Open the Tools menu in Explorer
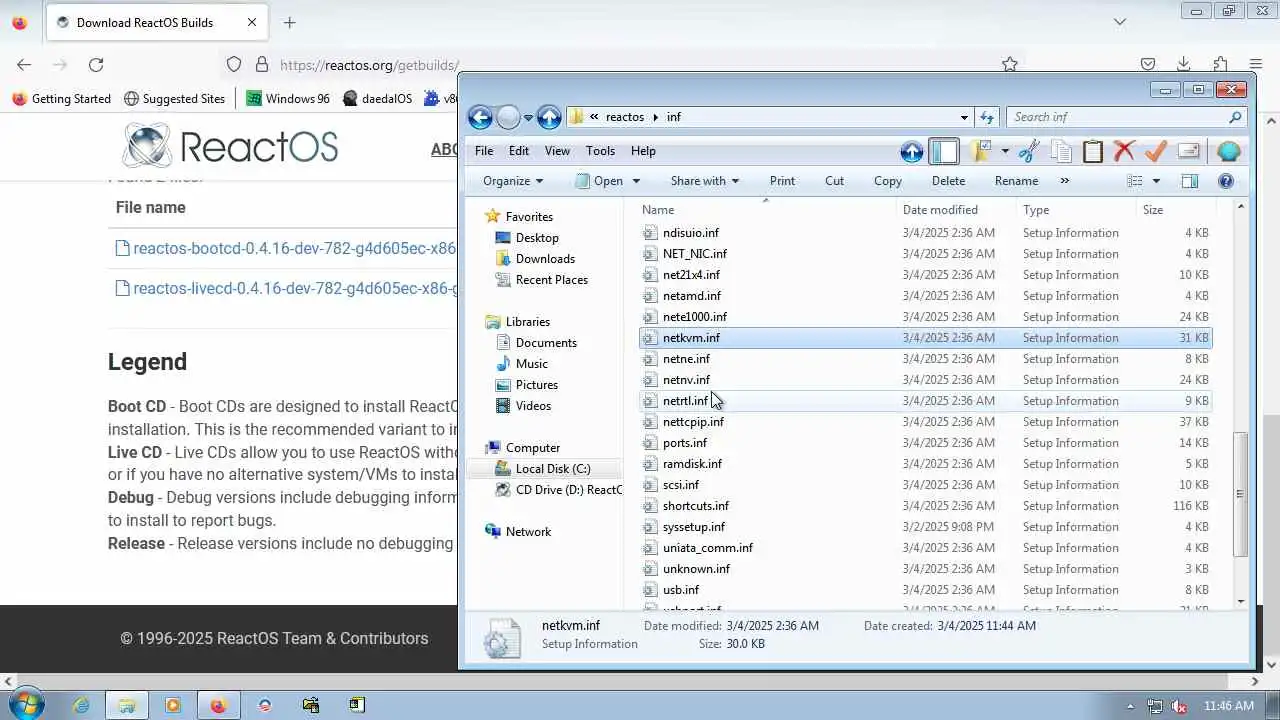The height and width of the screenshot is (720, 1280). [600, 151]
